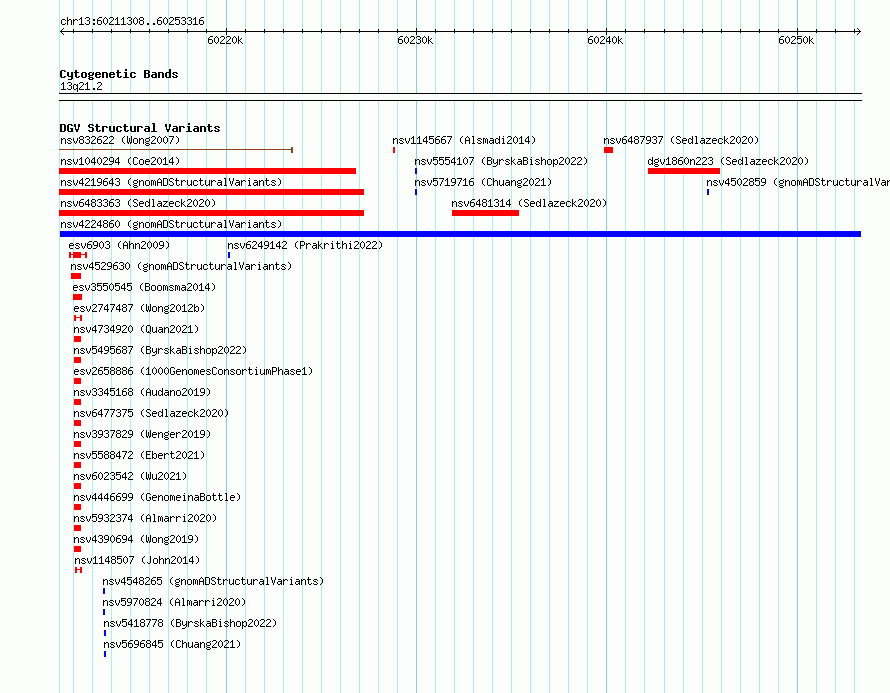Click nsv4502859 gnomAD label at right edge
890x693 pixels.
[x=797, y=182]
